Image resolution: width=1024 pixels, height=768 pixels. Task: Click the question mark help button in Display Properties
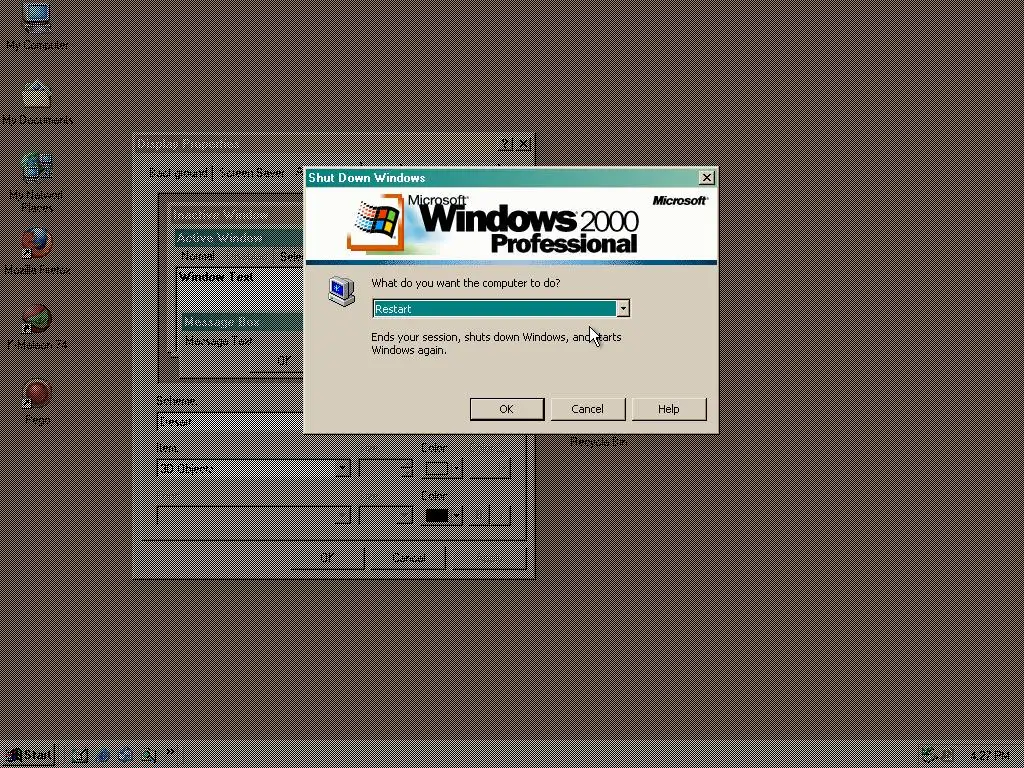[505, 144]
